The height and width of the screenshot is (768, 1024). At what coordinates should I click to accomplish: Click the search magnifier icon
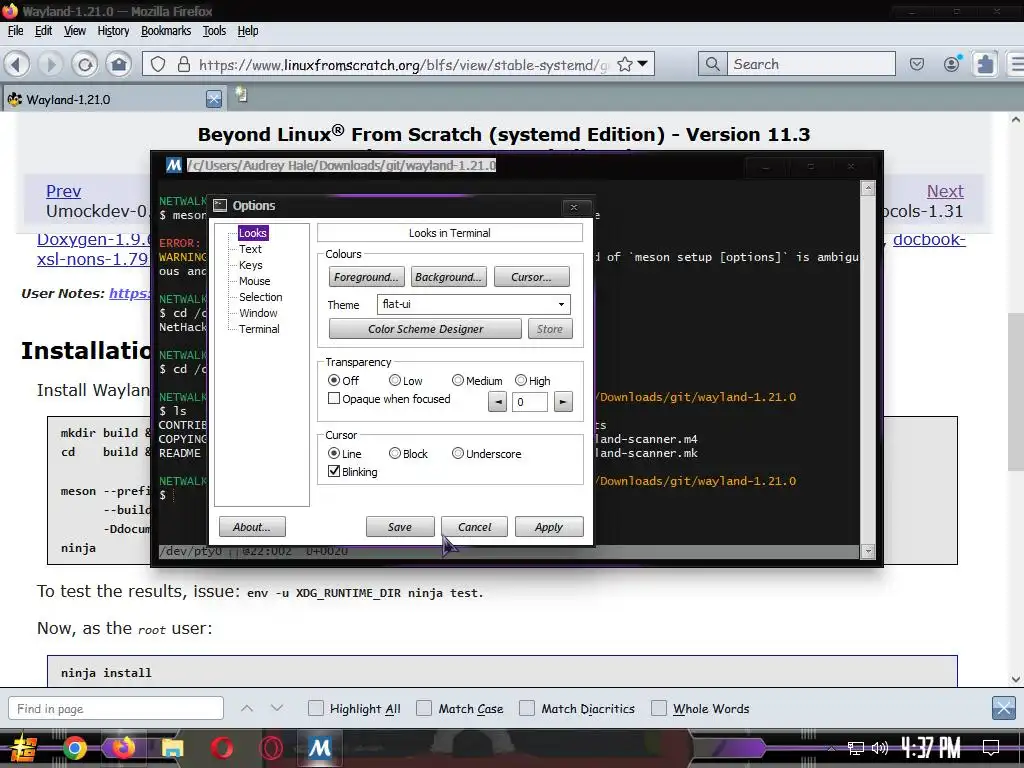coord(712,64)
